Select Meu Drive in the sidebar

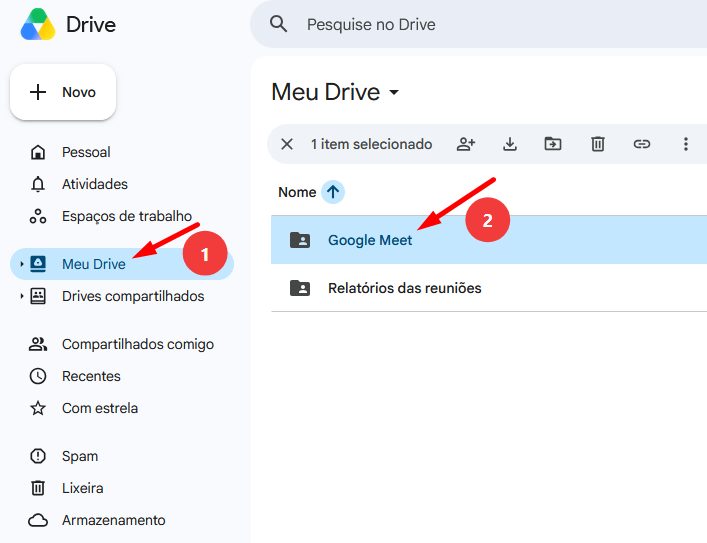[122, 264]
